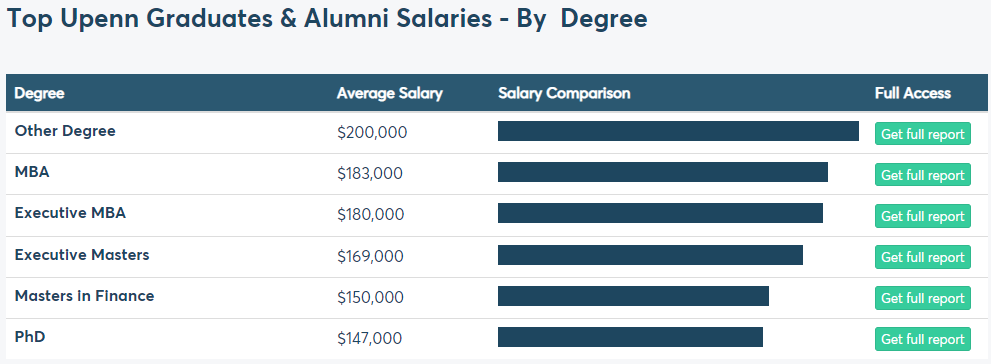Select the Executive MBA degree label
This screenshot has height=364, width=991.
(x=70, y=213)
